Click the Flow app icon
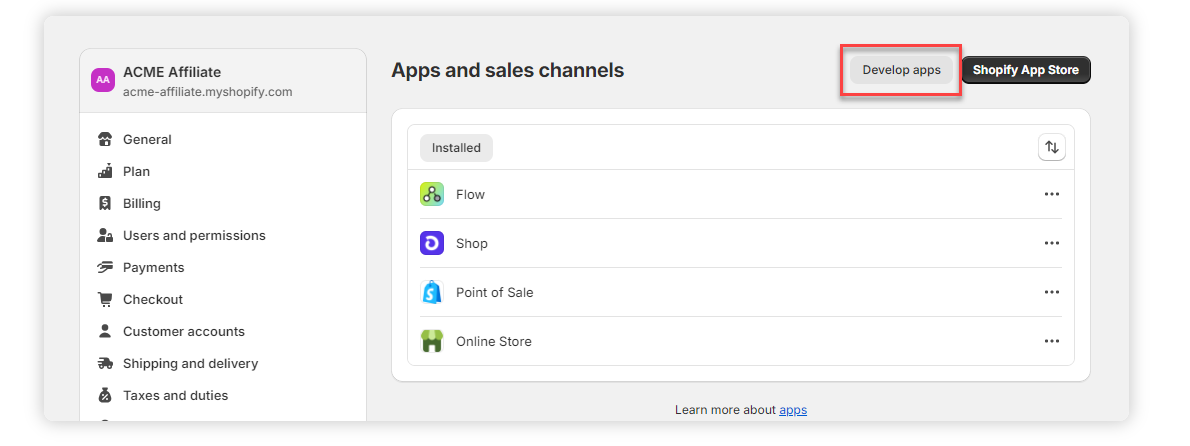This screenshot has width=1190, height=446. 432,195
